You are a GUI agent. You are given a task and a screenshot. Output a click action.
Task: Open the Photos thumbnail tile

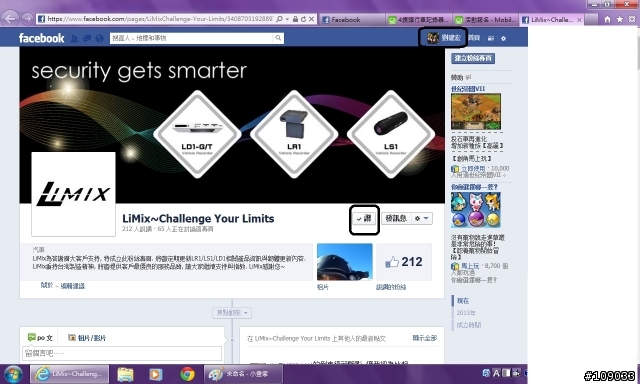click(x=345, y=262)
